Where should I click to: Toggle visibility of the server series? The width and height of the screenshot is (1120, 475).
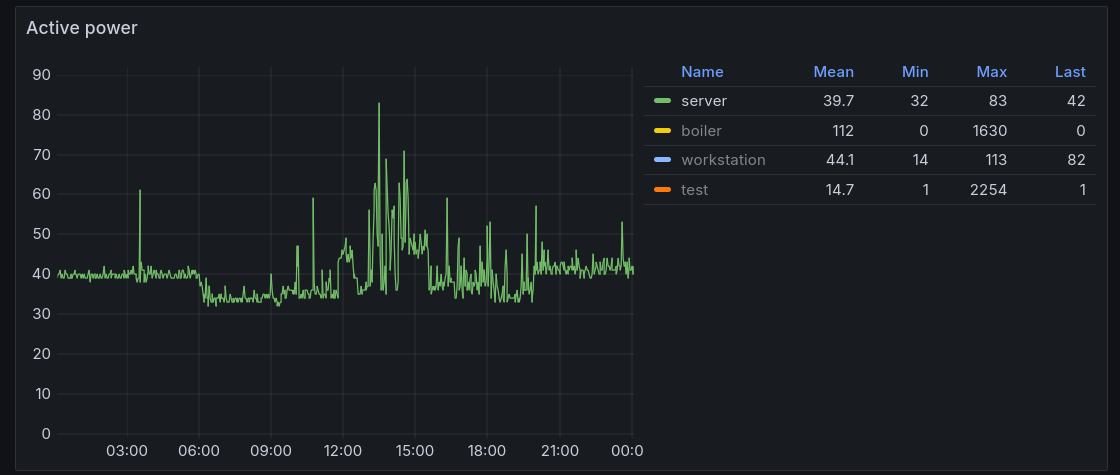tap(704, 101)
